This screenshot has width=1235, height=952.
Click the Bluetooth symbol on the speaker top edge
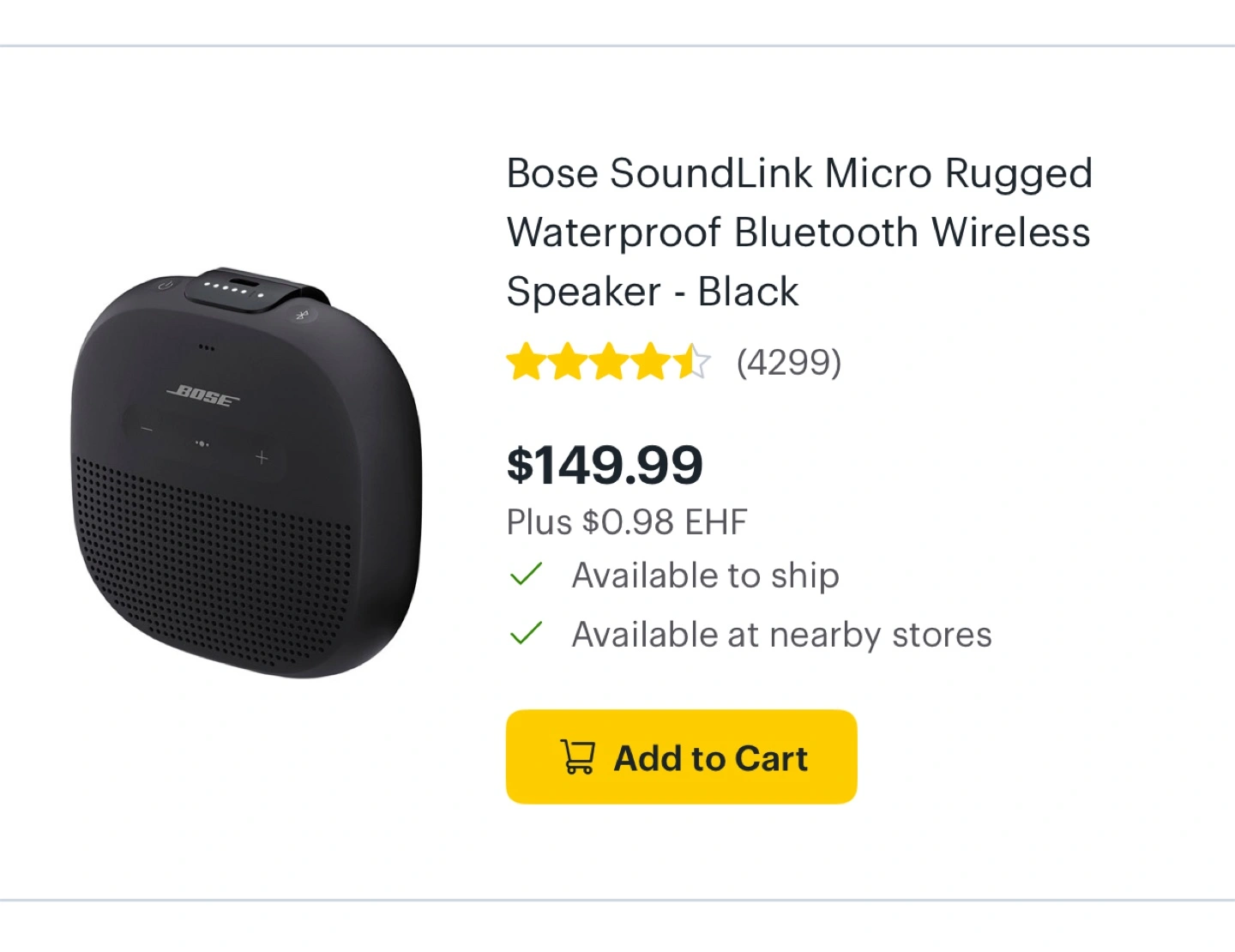point(302,315)
